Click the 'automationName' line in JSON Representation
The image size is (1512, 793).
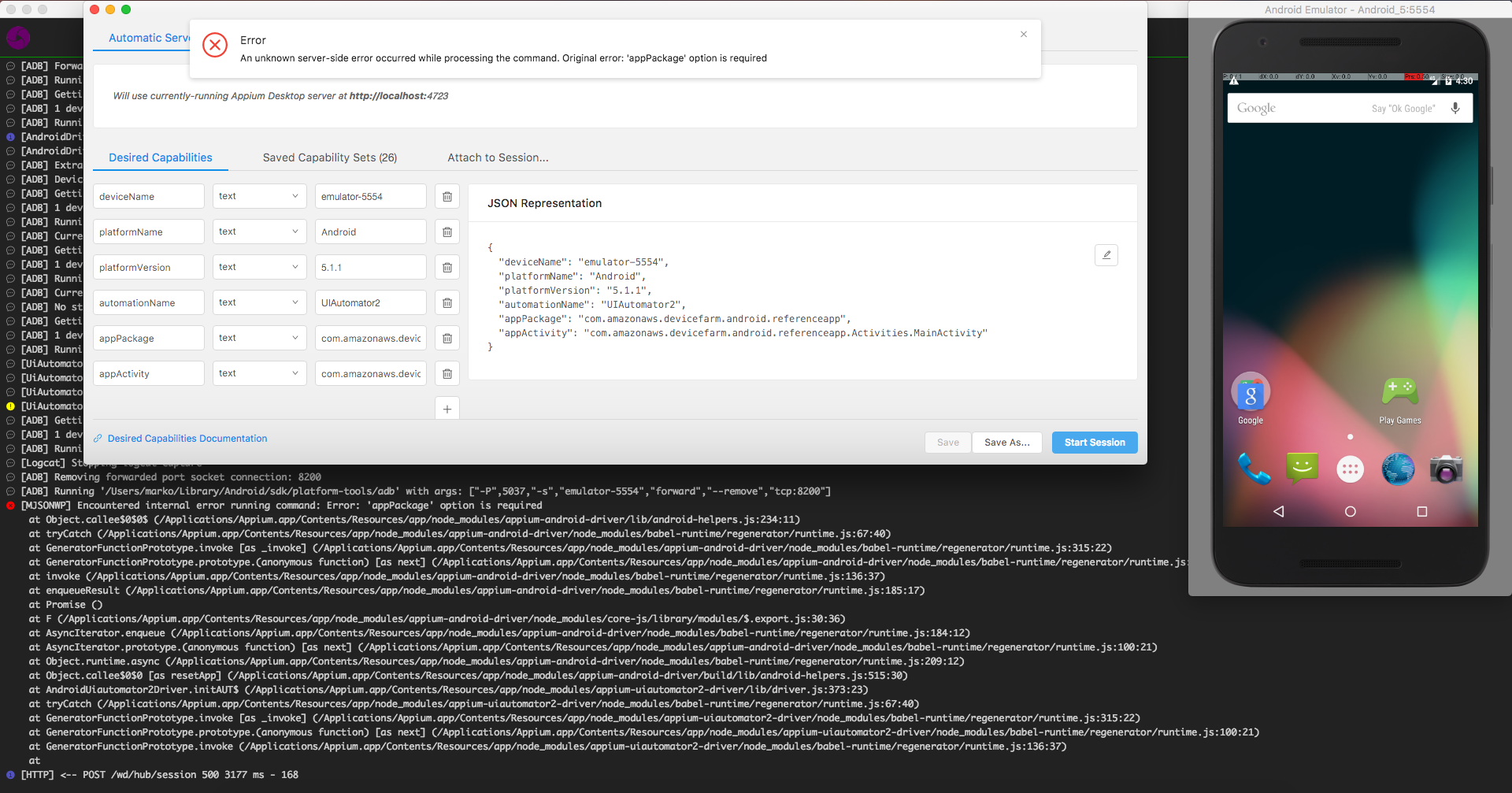[592, 305]
